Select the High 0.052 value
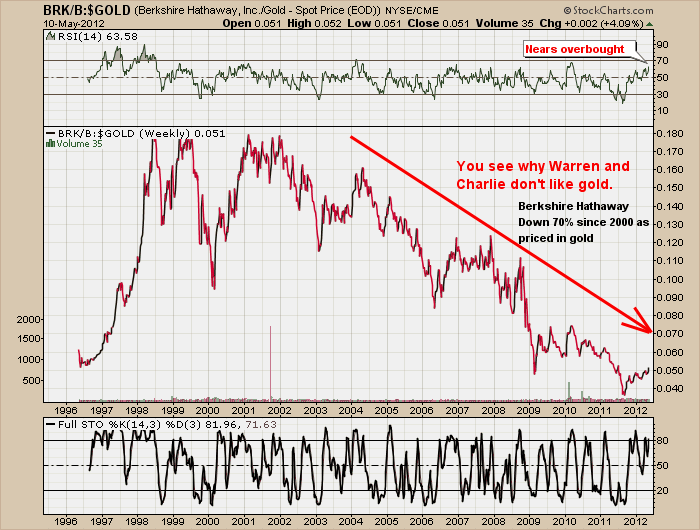 314,23
